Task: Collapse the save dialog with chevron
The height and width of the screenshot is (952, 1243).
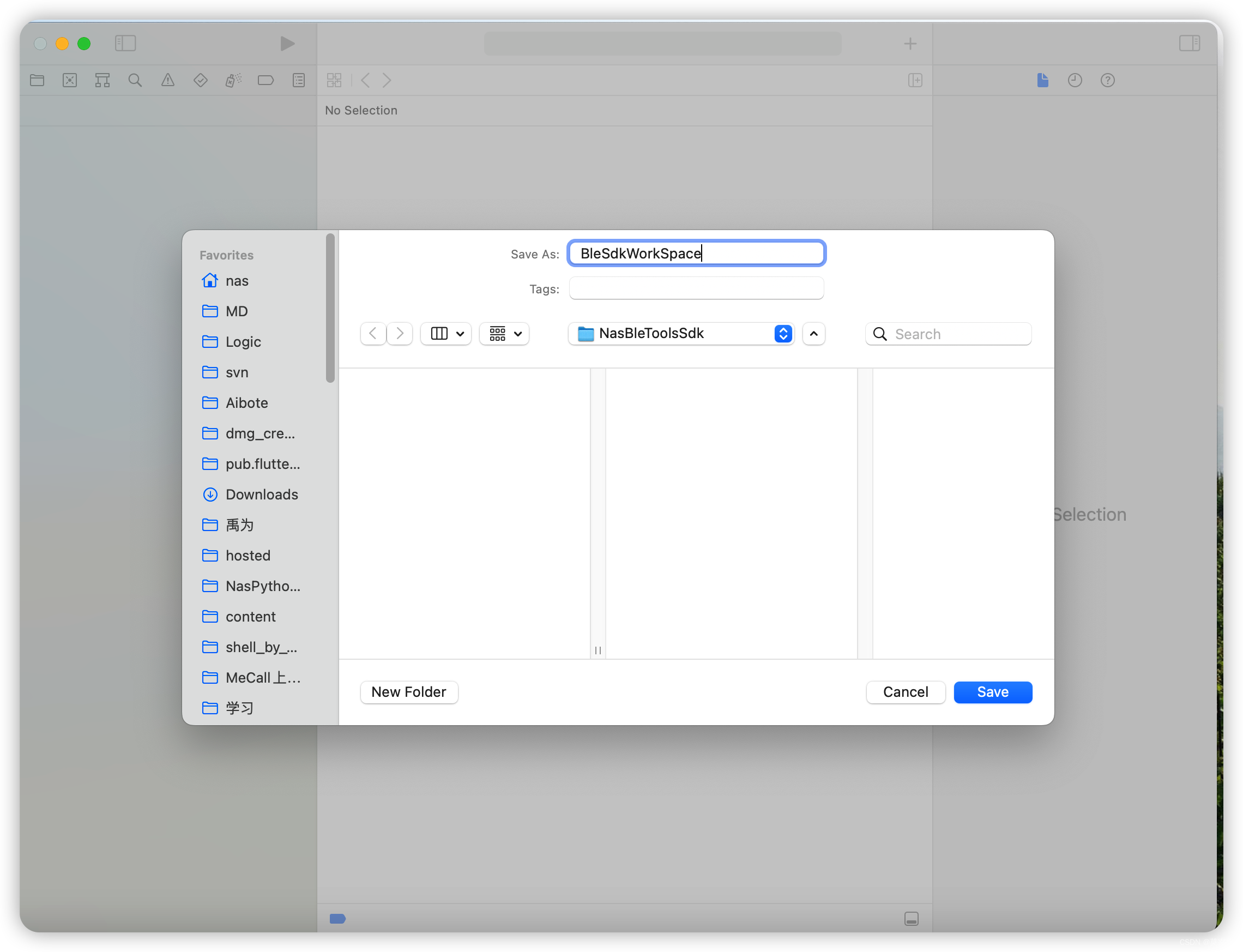Action: 813,334
